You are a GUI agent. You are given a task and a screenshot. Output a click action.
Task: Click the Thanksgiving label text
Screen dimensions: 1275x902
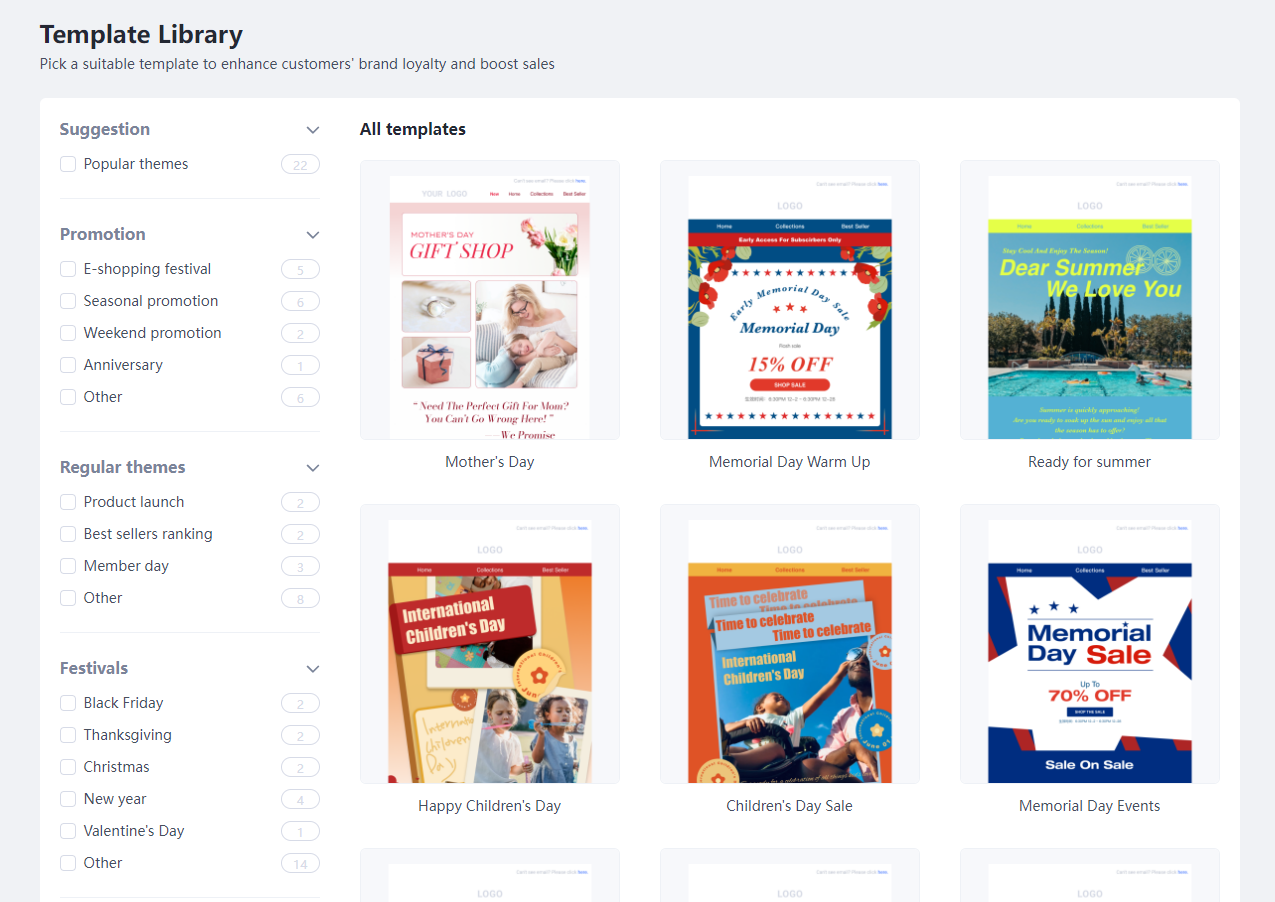click(128, 735)
